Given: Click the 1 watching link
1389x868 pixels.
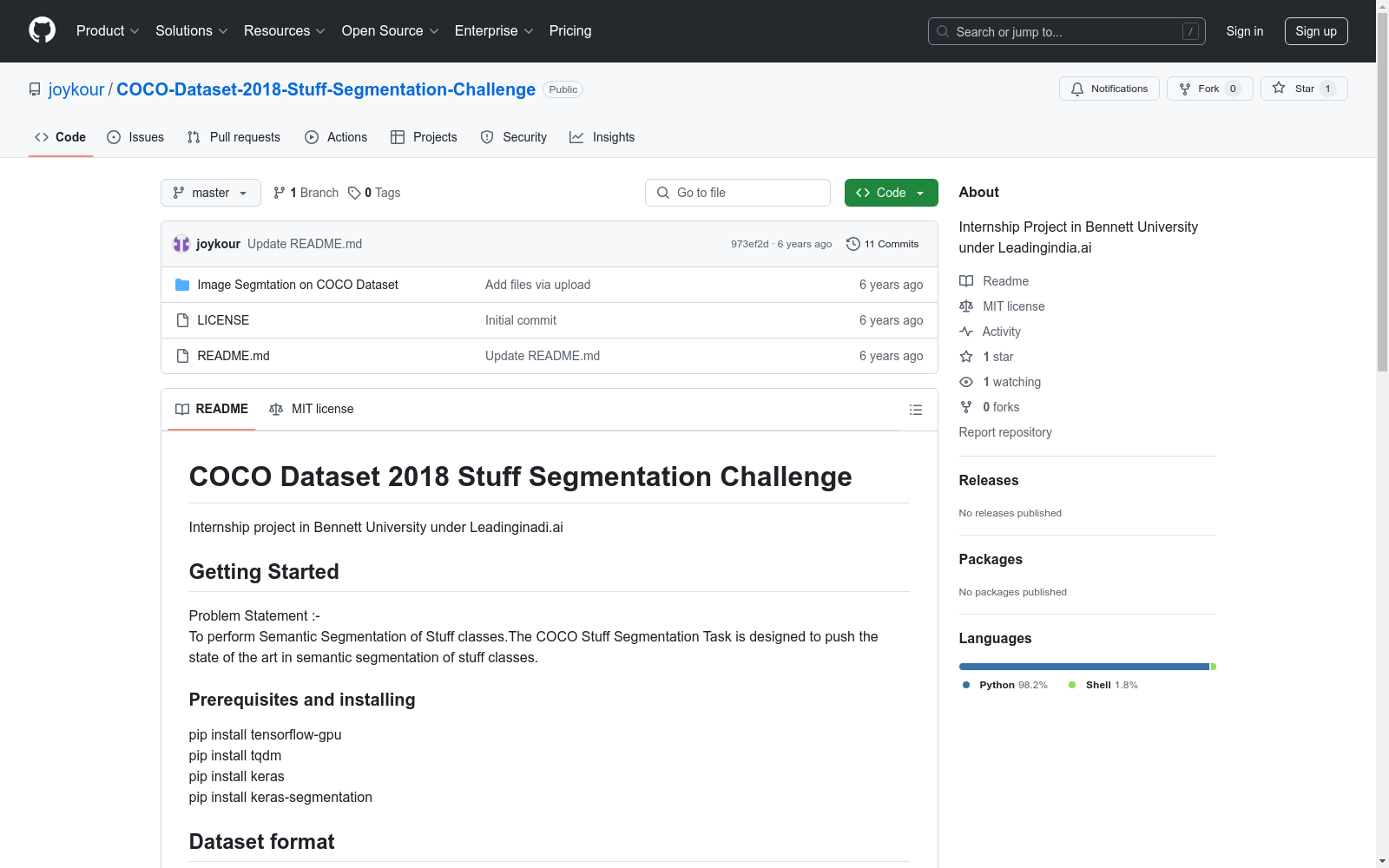Looking at the screenshot, I should 1000,382.
